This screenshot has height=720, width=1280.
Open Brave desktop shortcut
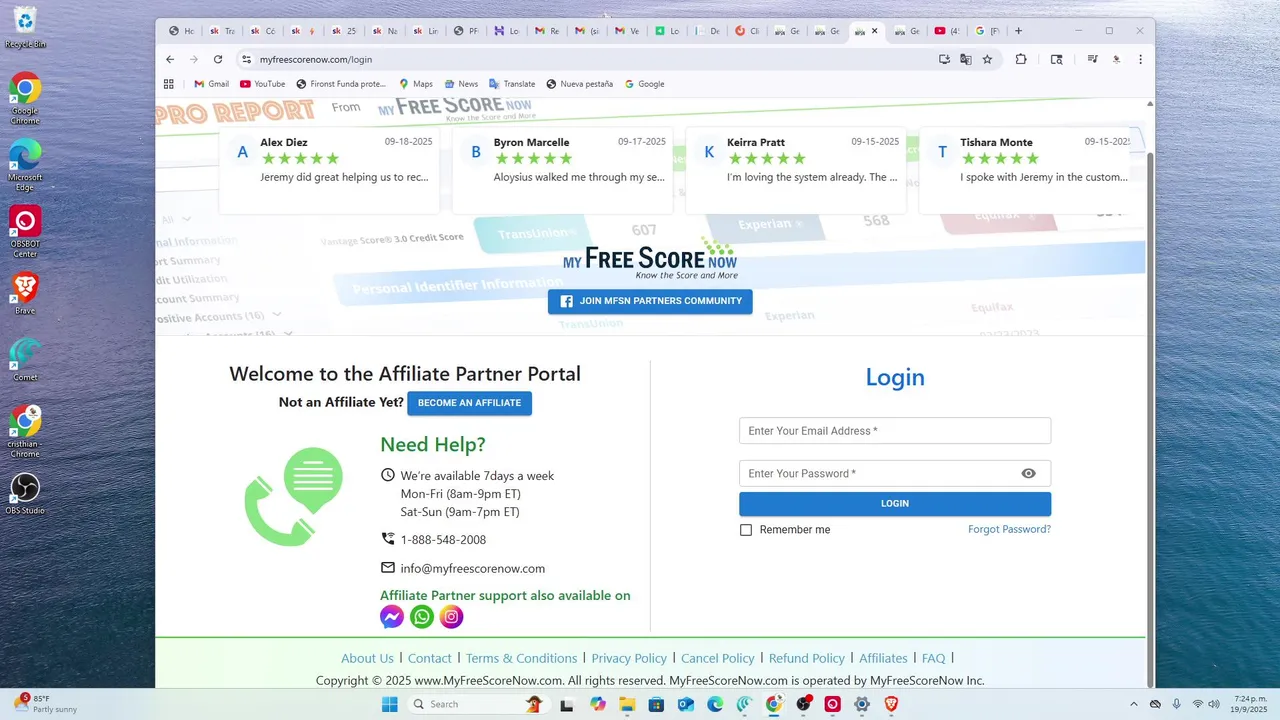pos(25,293)
